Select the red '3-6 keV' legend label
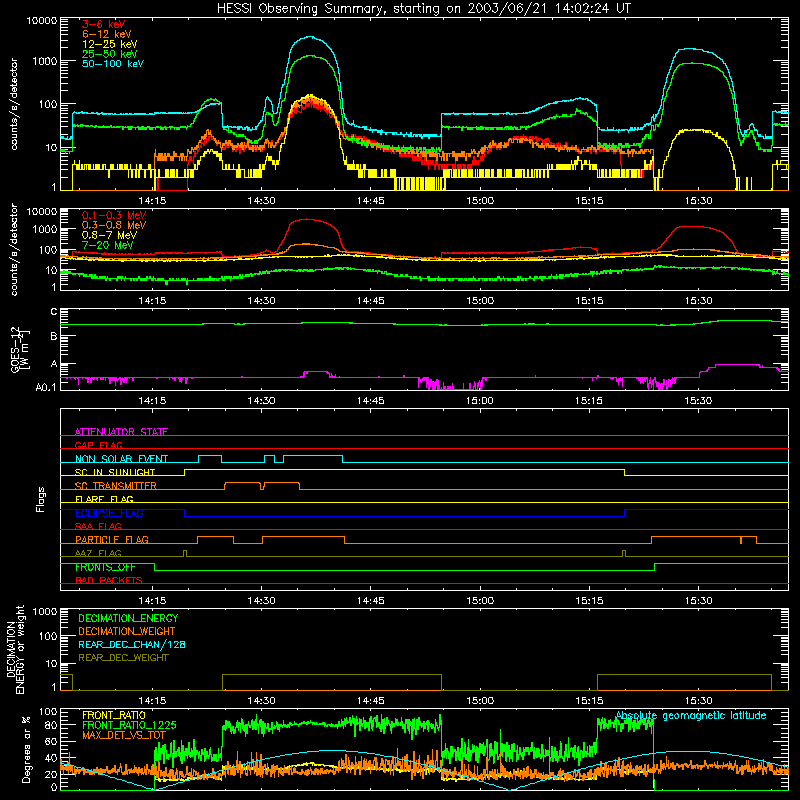The height and width of the screenshot is (800, 800). (103, 24)
